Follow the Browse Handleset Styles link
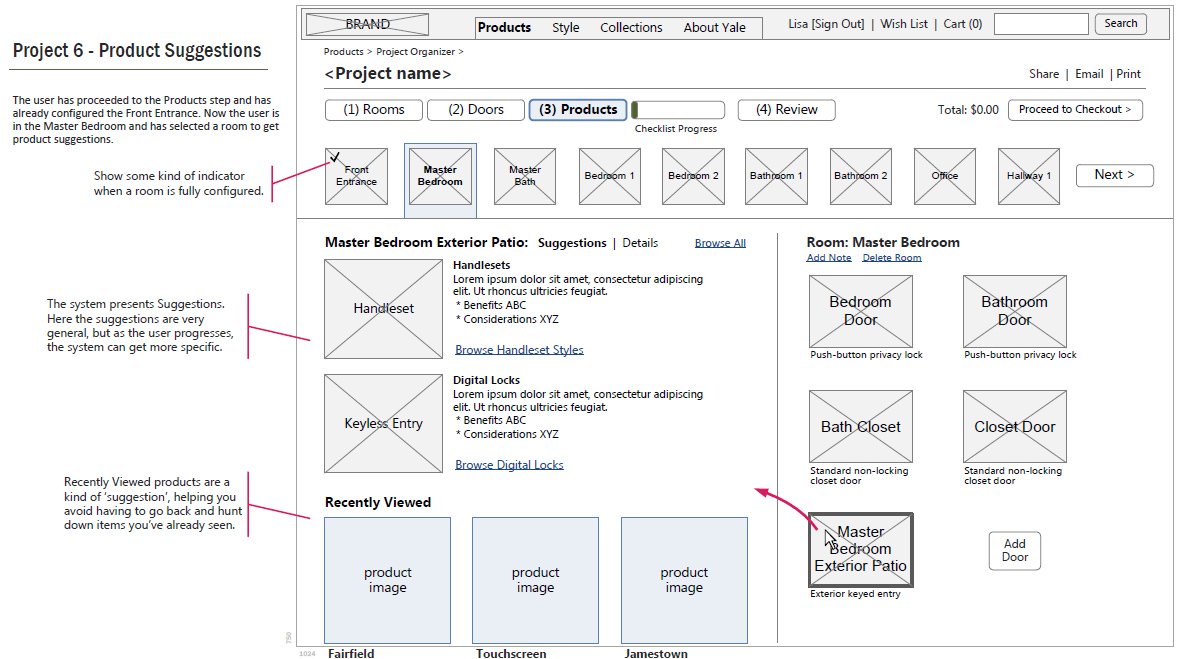 pos(519,350)
